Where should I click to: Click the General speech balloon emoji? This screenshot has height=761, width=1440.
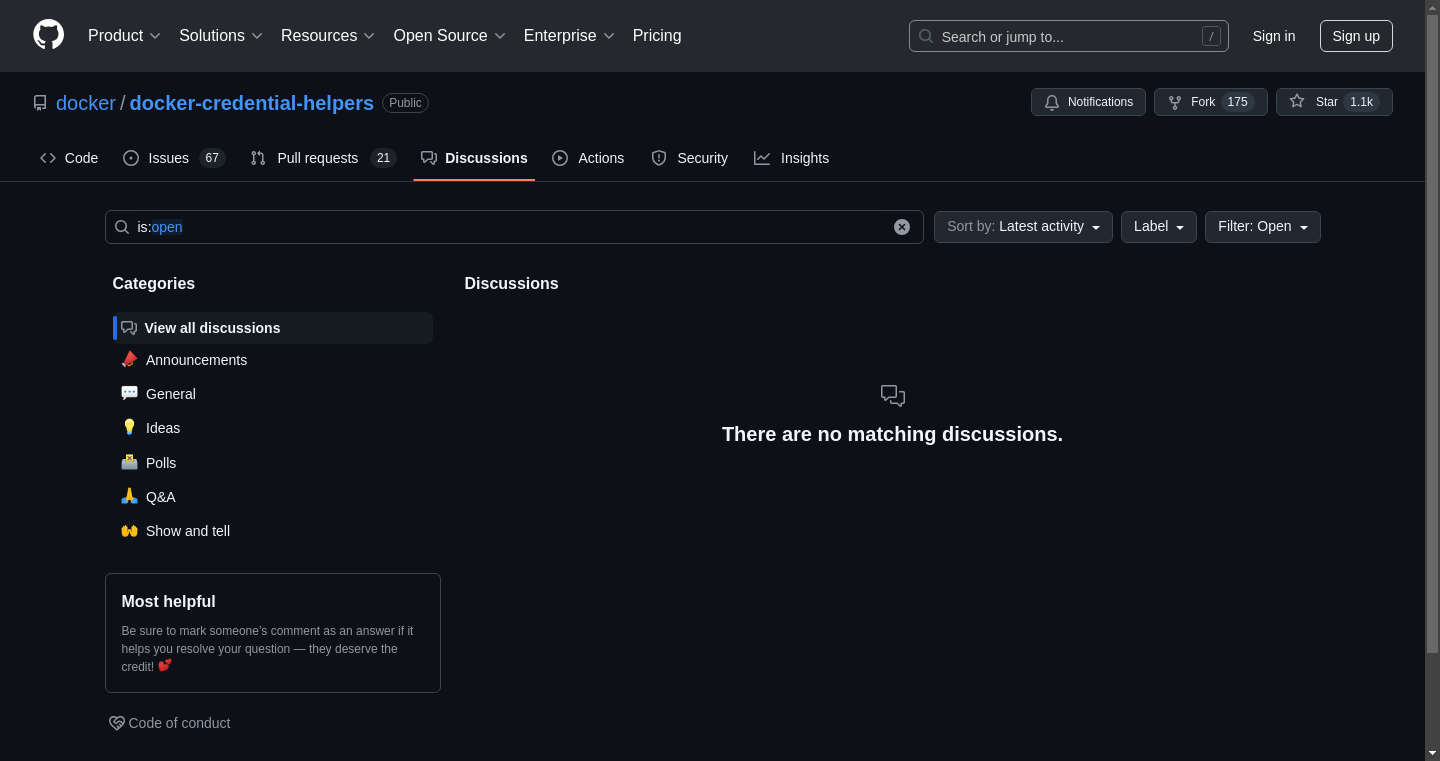129,393
